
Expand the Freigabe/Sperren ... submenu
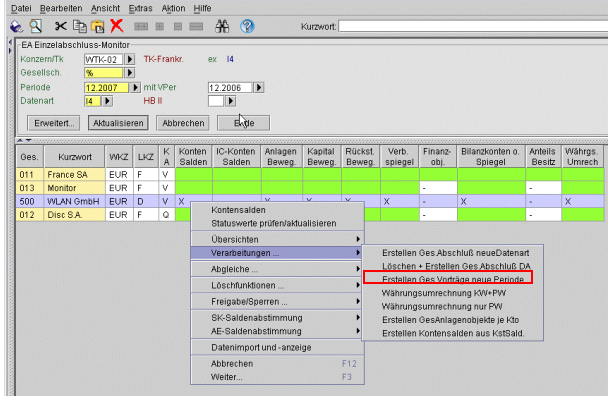[x=277, y=302]
